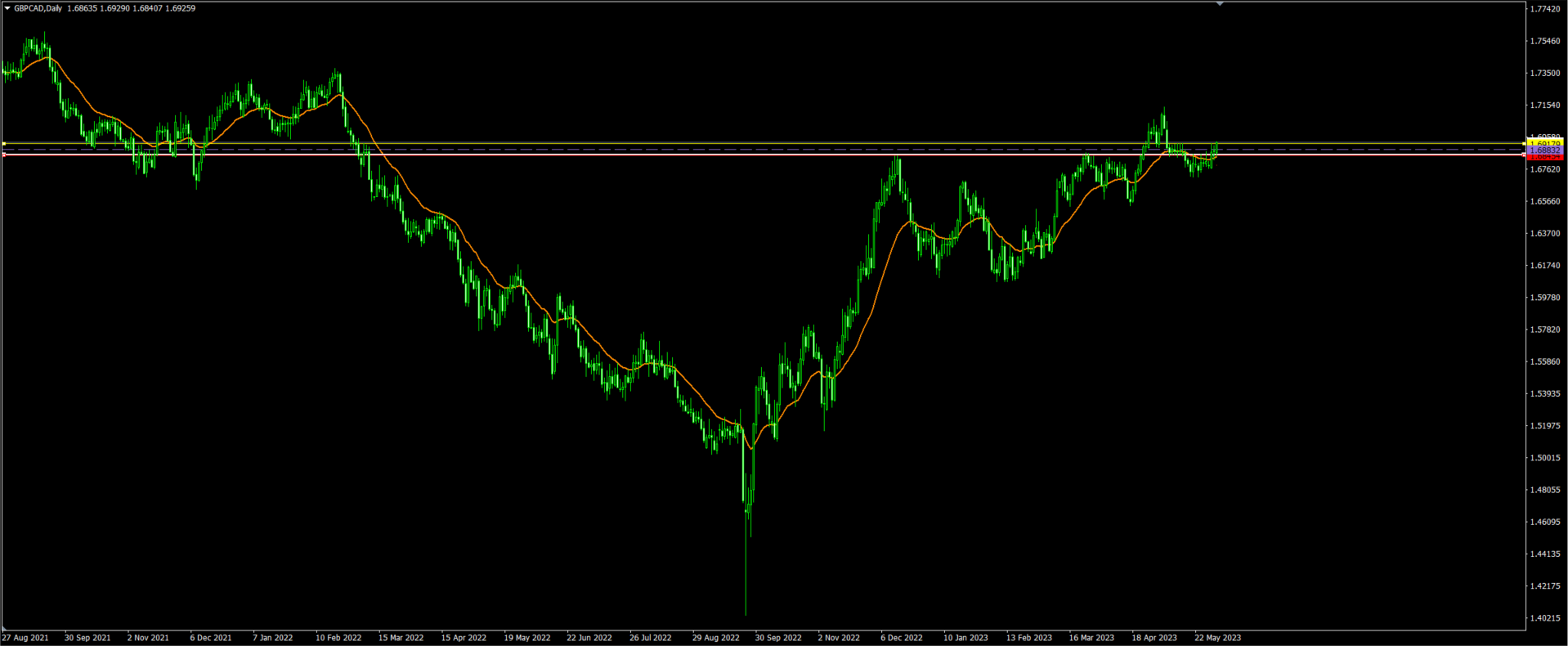
Task: Click the 22 May 2023 date label
Action: pos(1217,638)
